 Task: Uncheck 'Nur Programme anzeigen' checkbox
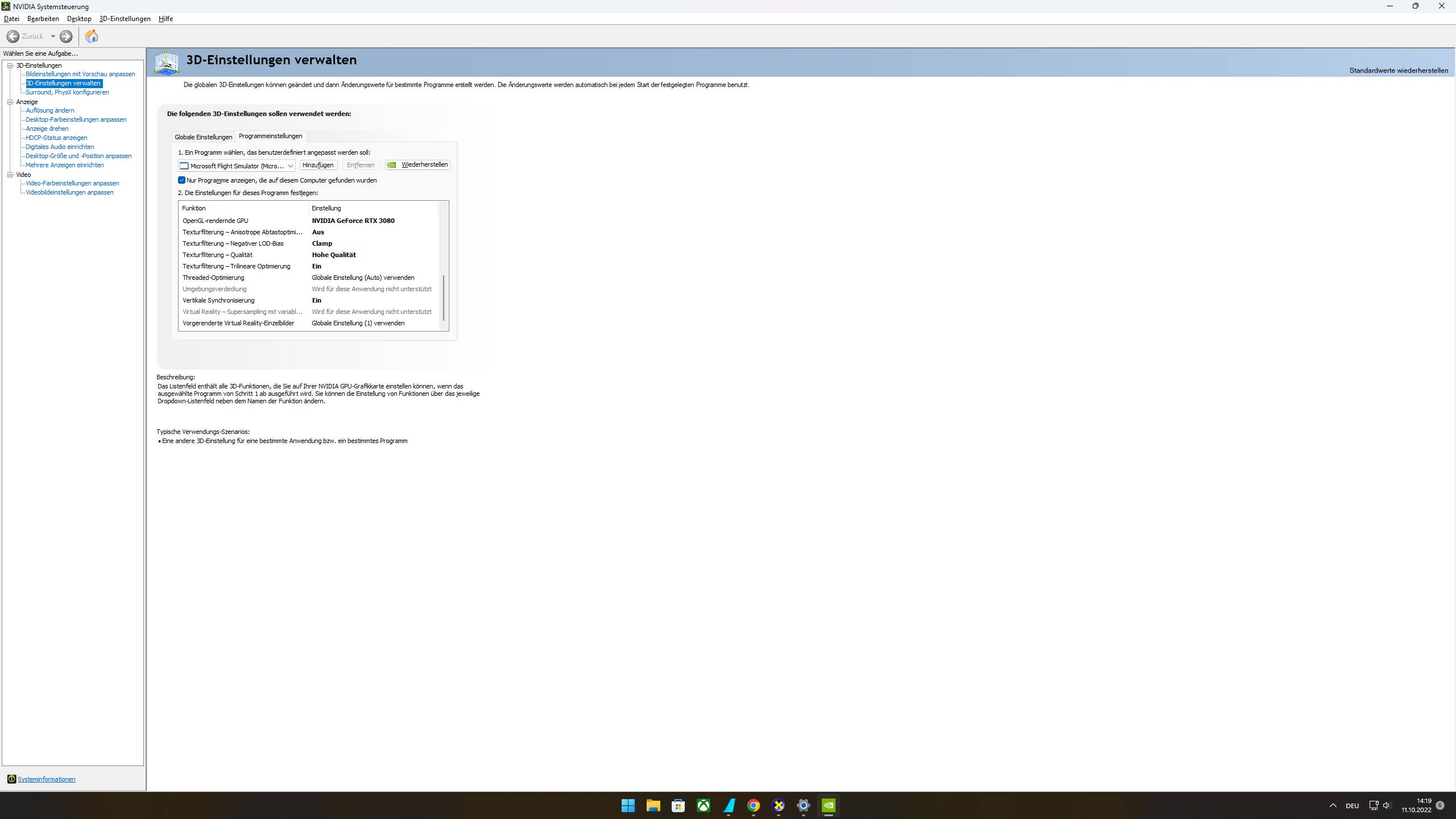tap(182, 180)
